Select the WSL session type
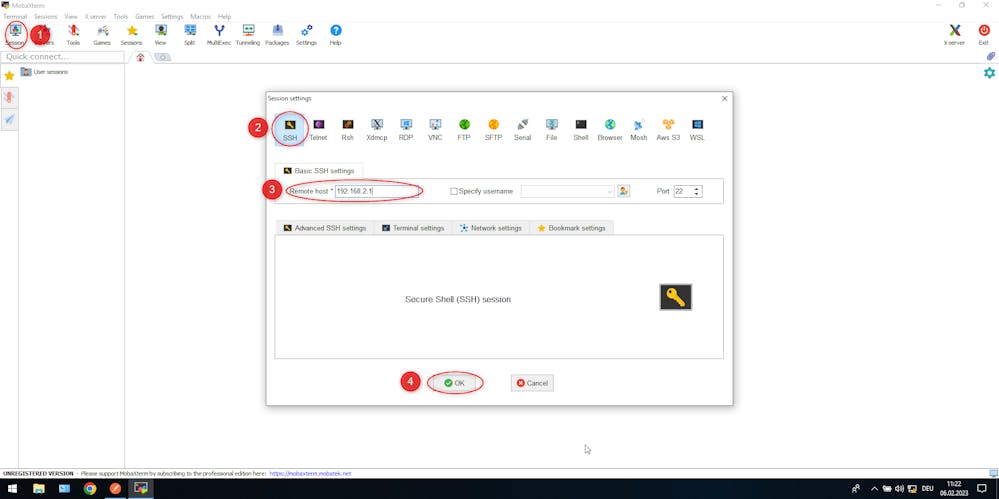 click(697, 129)
